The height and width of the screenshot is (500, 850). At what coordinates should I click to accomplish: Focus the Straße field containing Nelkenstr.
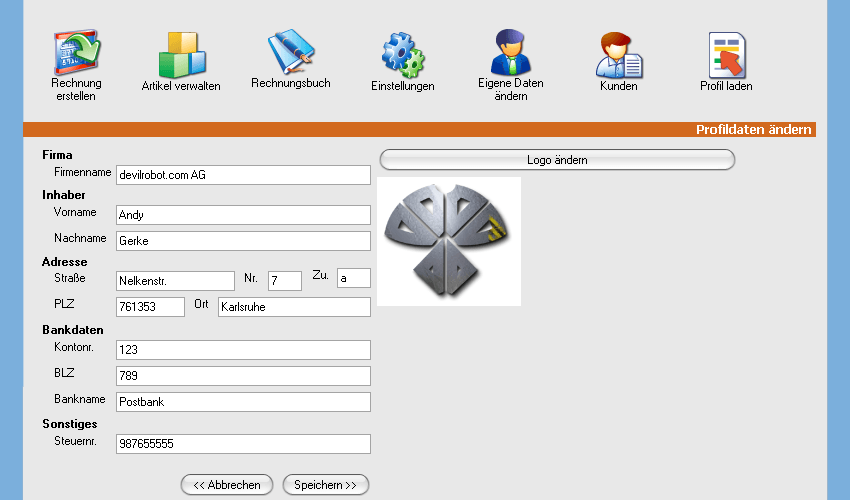tap(175, 281)
